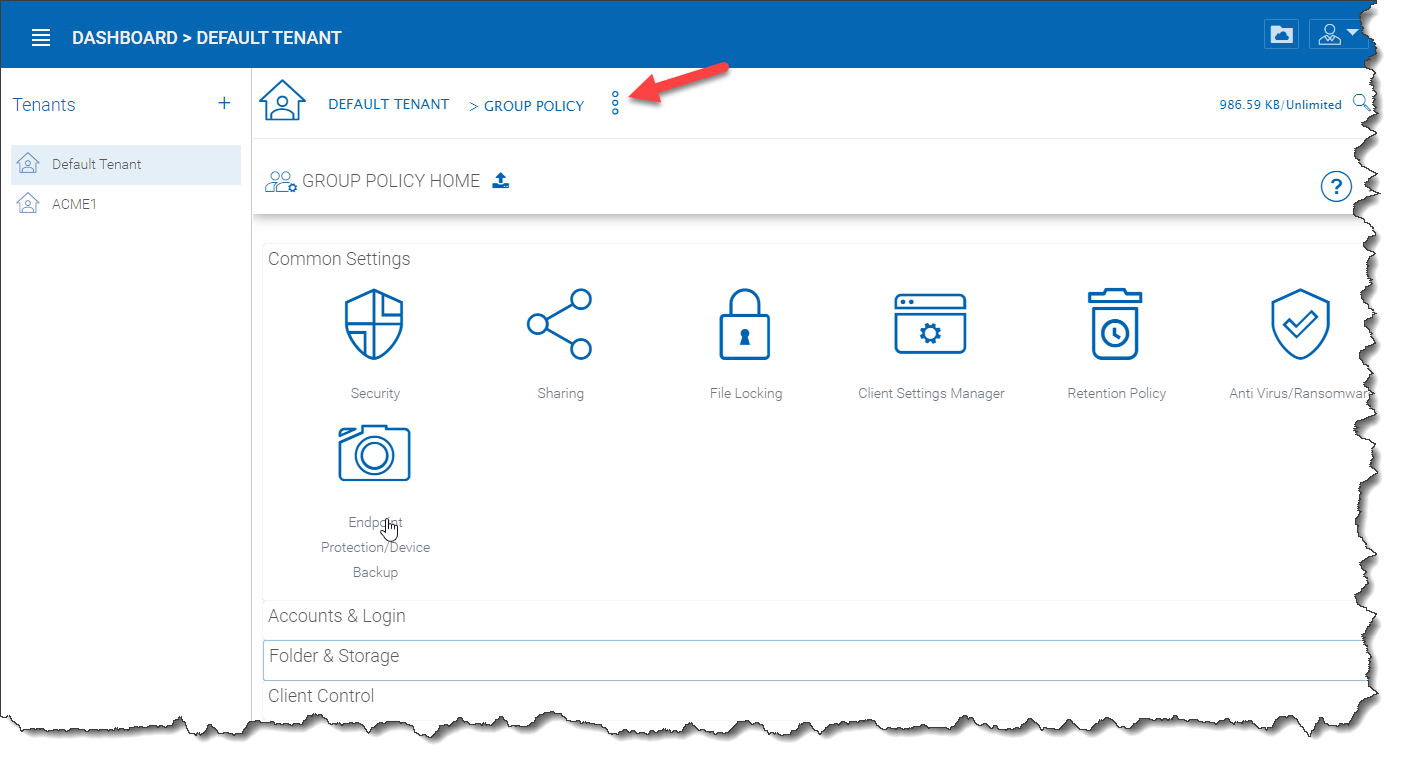The height and width of the screenshot is (759, 1401).
Task: Click the tenant home icon
Action: pos(282,101)
